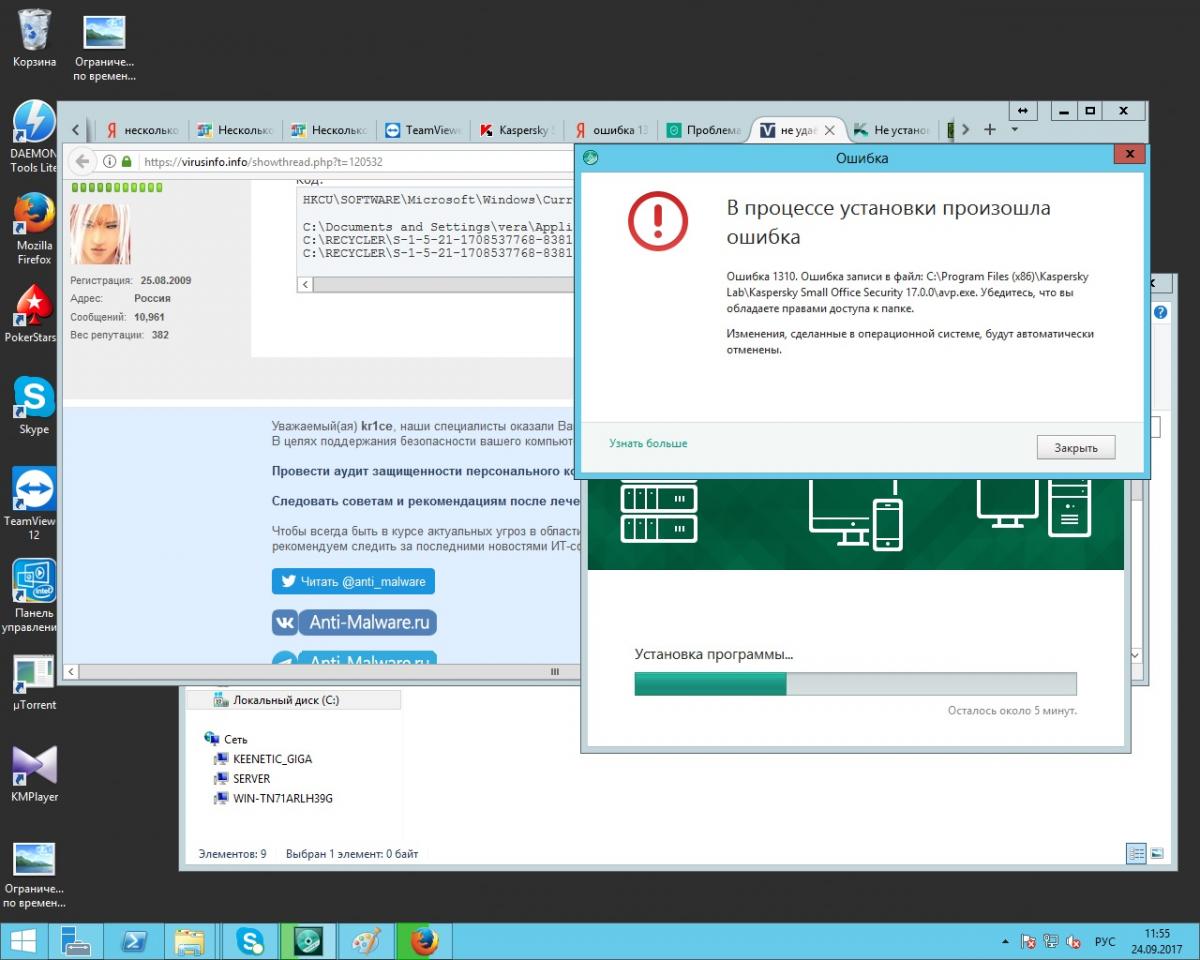Click down scroll arrow right of installer
Image resolution: width=1200 pixels, height=960 pixels.
(x=1135, y=654)
